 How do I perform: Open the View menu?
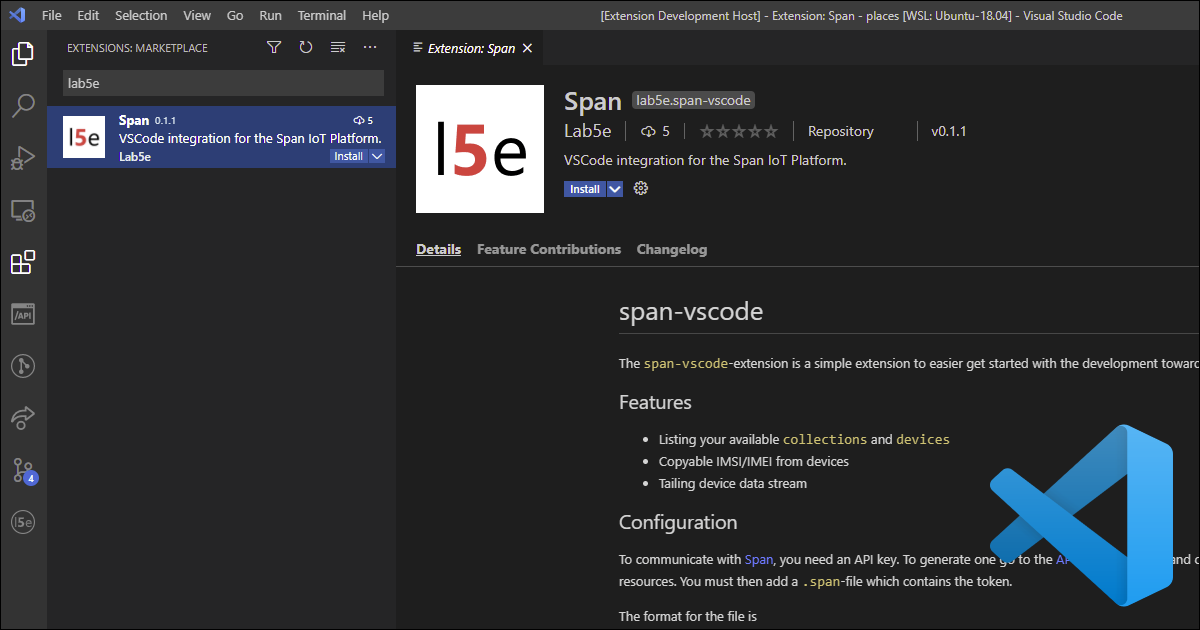pos(197,16)
